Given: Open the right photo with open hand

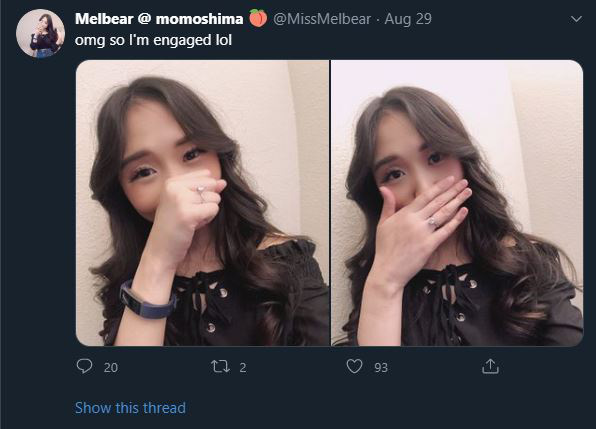Looking at the screenshot, I should pyautogui.click(x=457, y=203).
